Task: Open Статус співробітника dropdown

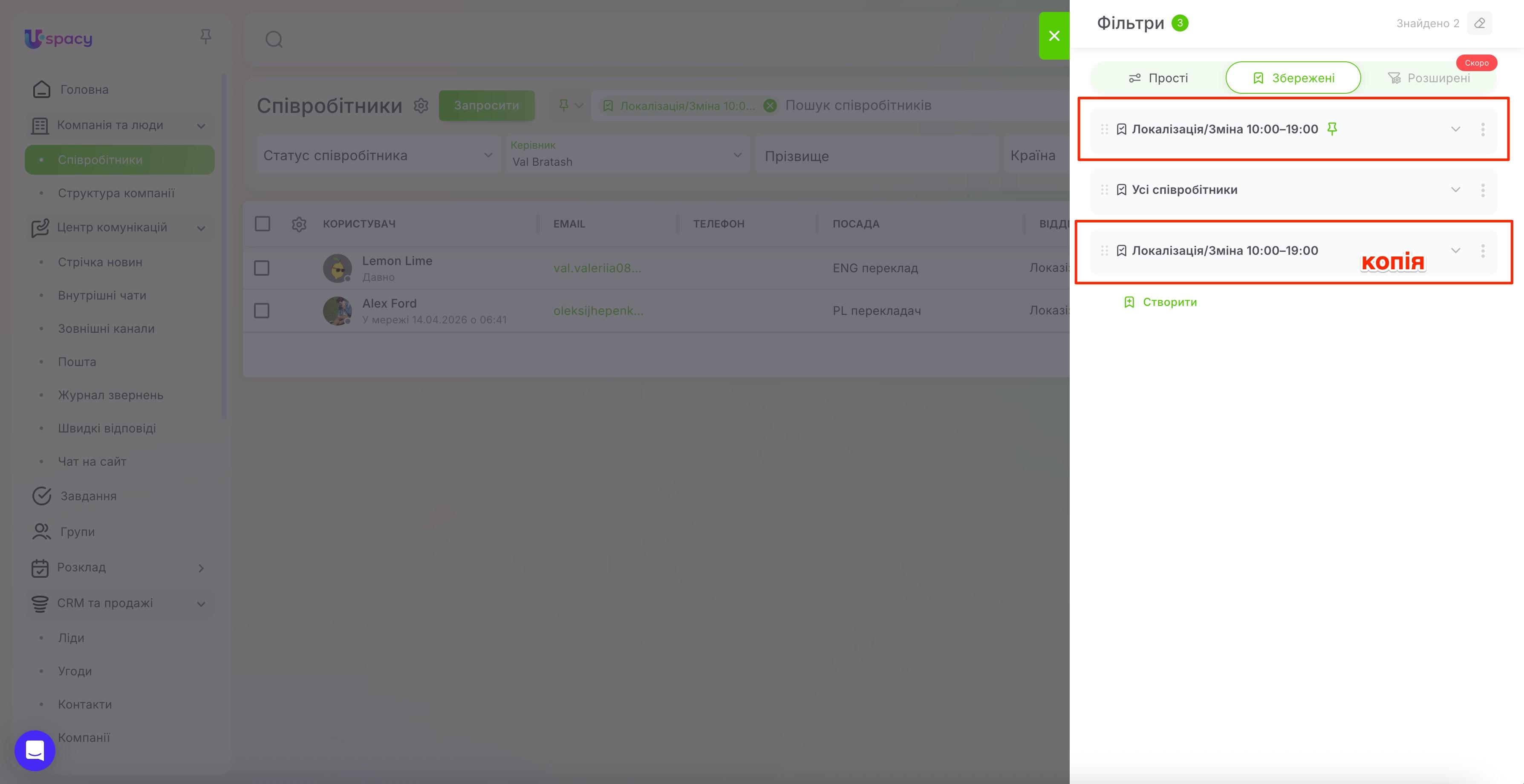Action: [378, 155]
